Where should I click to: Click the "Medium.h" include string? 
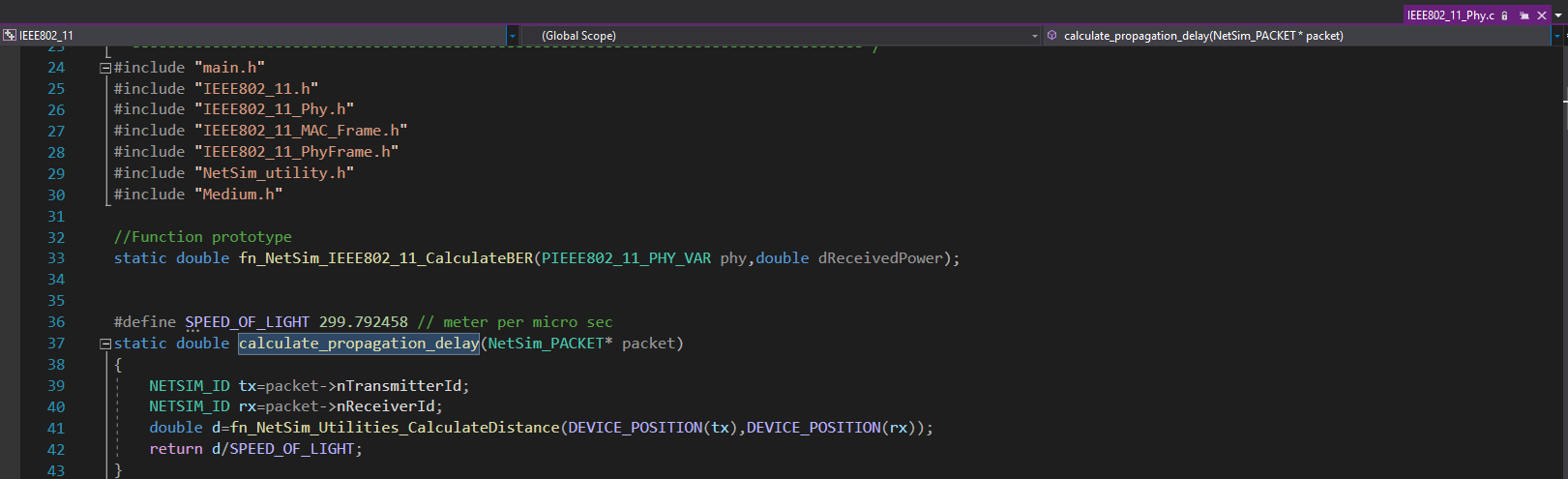click(238, 195)
